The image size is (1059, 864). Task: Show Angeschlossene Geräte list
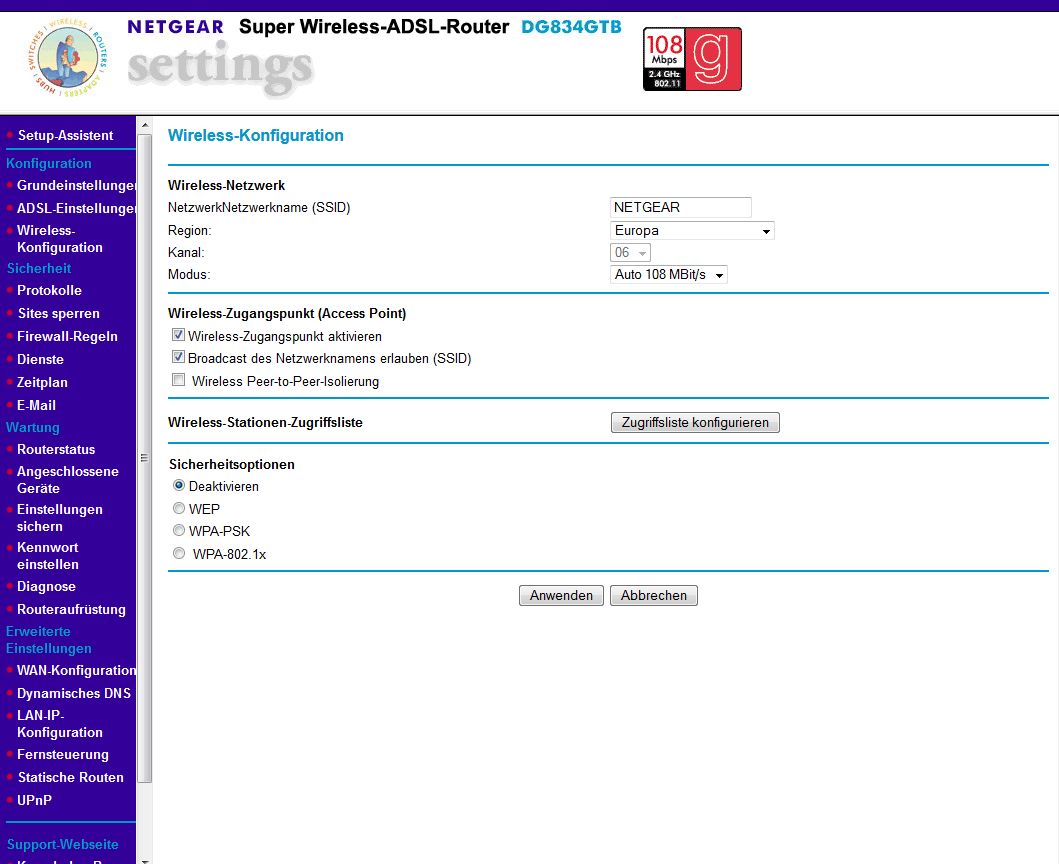68,480
